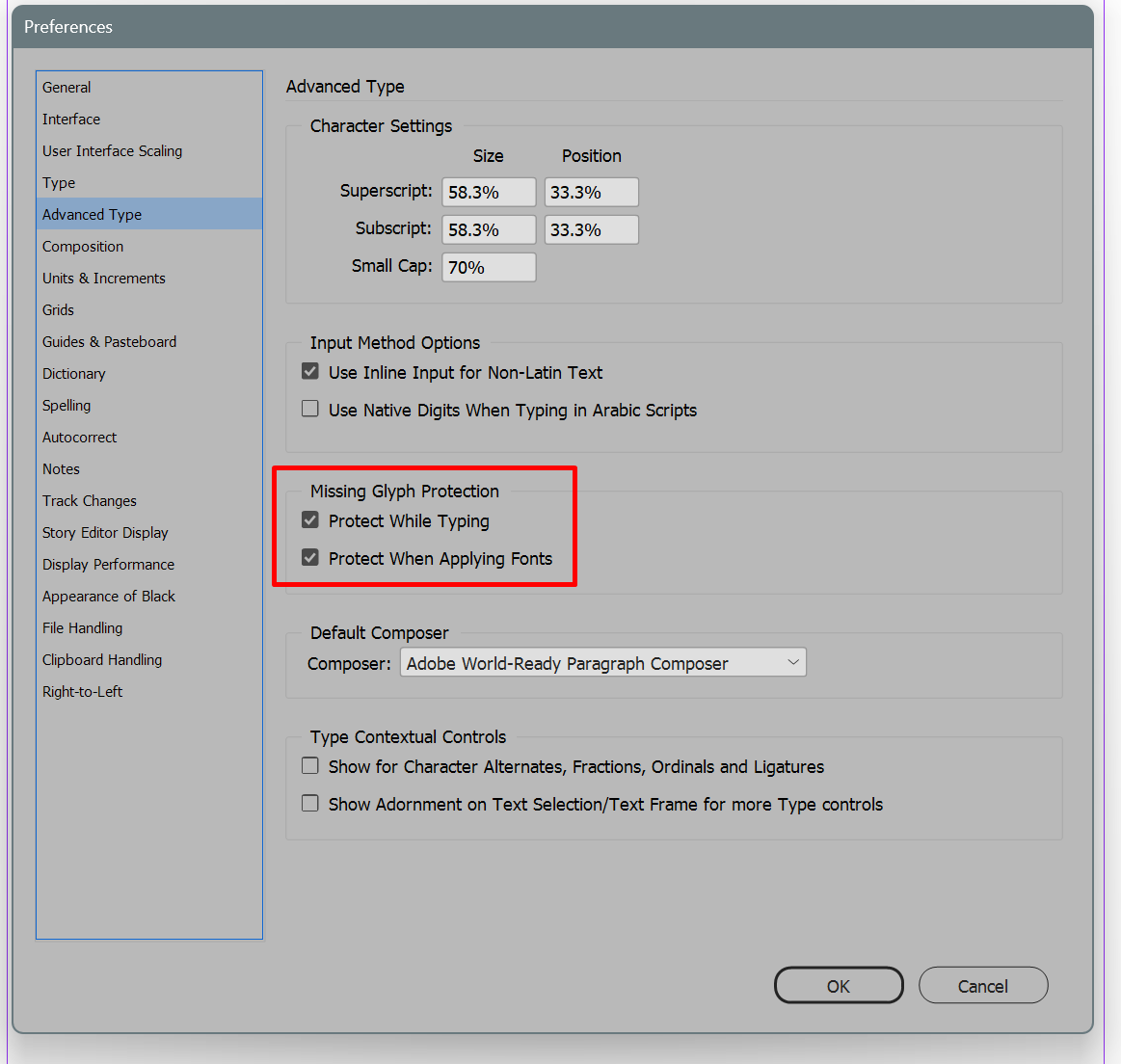Select Right-to-Left category
Viewport: 1121px width, 1064px height.
tap(149, 691)
